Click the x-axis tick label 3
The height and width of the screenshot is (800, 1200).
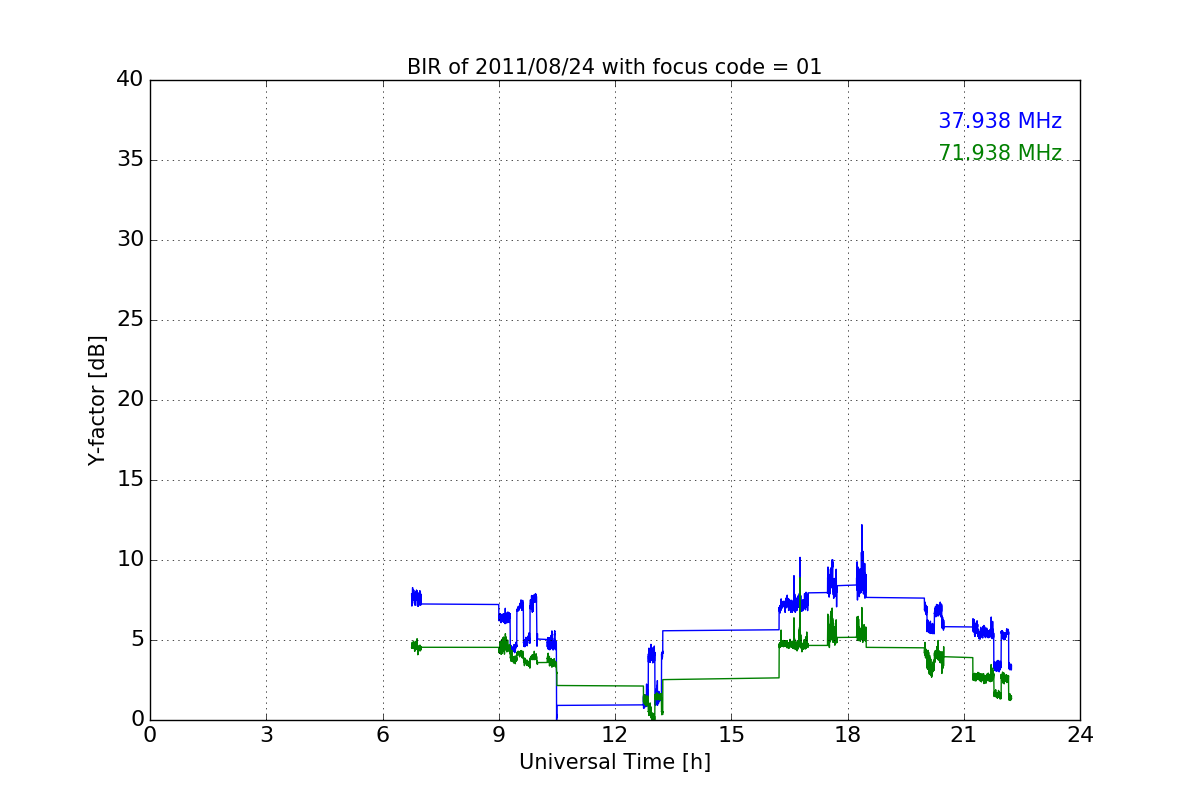coord(266,735)
